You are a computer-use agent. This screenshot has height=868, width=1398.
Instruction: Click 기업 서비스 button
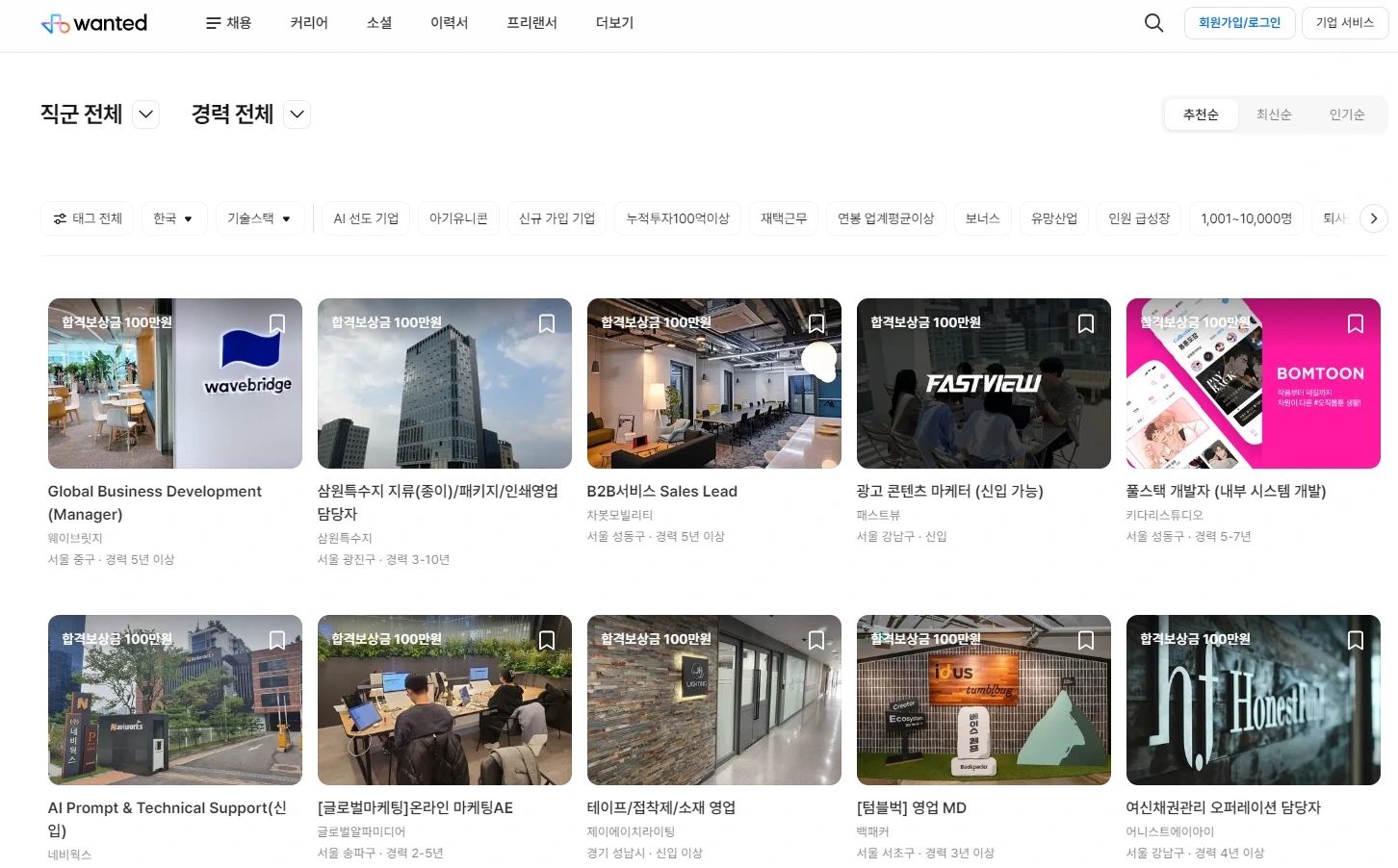[x=1345, y=23]
